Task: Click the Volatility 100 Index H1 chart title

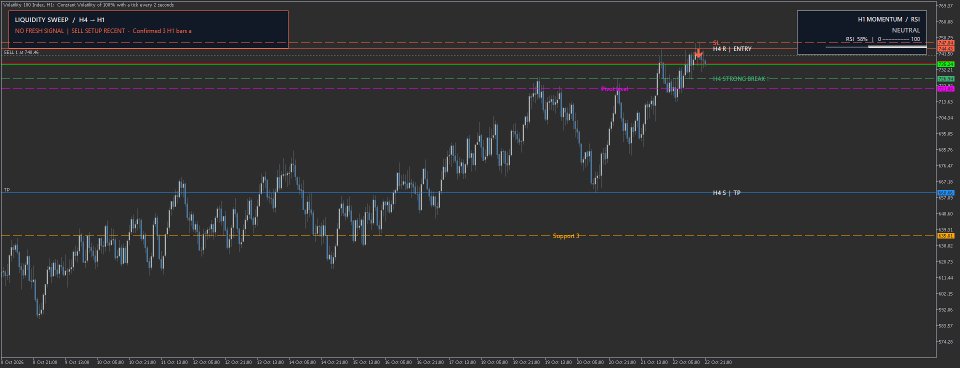Action: click(x=88, y=5)
